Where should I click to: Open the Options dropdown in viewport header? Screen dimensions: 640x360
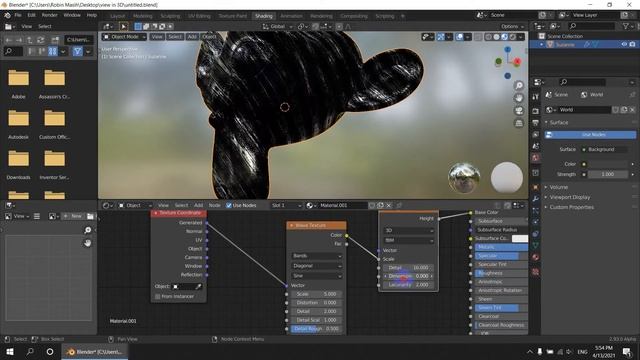click(512, 27)
